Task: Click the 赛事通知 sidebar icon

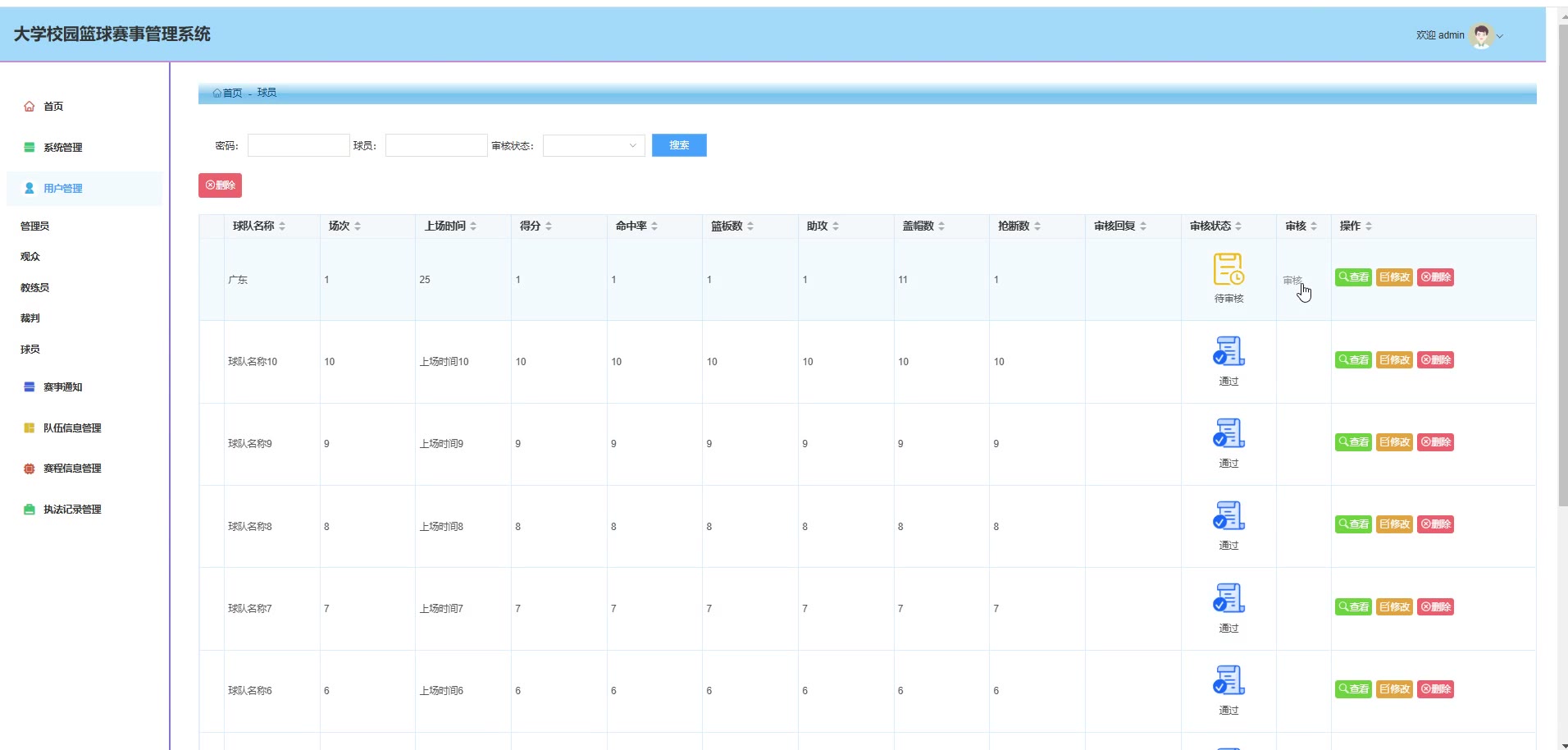Action: [x=30, y=387]
